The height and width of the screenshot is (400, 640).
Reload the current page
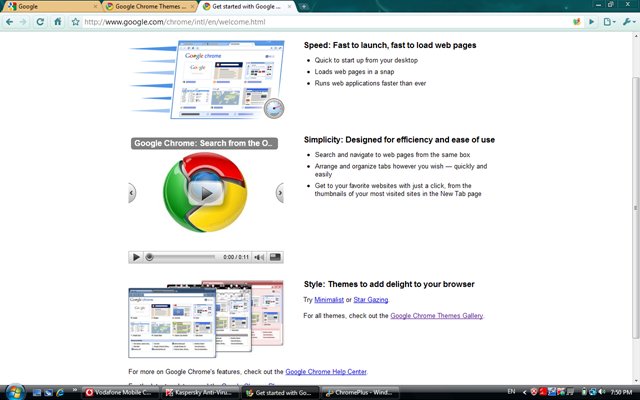pos(40,22)
